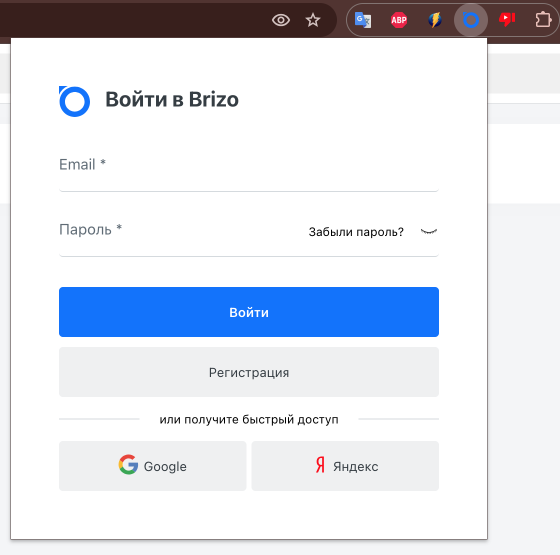Click the Войти в Brizo heading
The width and height of the screenshot is (560, 555).
pos(172,100)
